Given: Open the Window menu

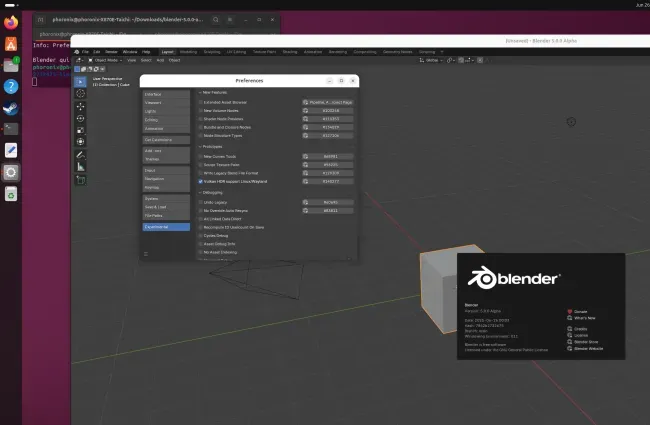Looking at the screenshot, I should (x=130, y=52).
